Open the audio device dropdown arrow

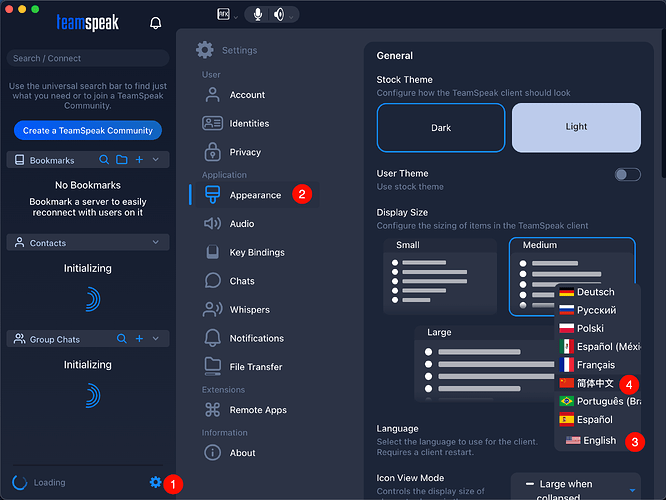pyautogui.click(x=291, y=17)
